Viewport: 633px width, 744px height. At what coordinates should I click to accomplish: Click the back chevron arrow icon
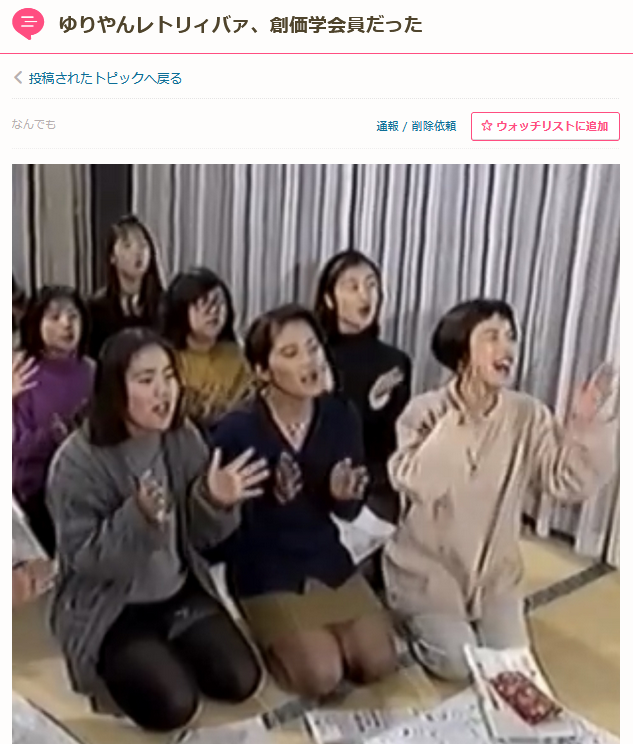18,77
